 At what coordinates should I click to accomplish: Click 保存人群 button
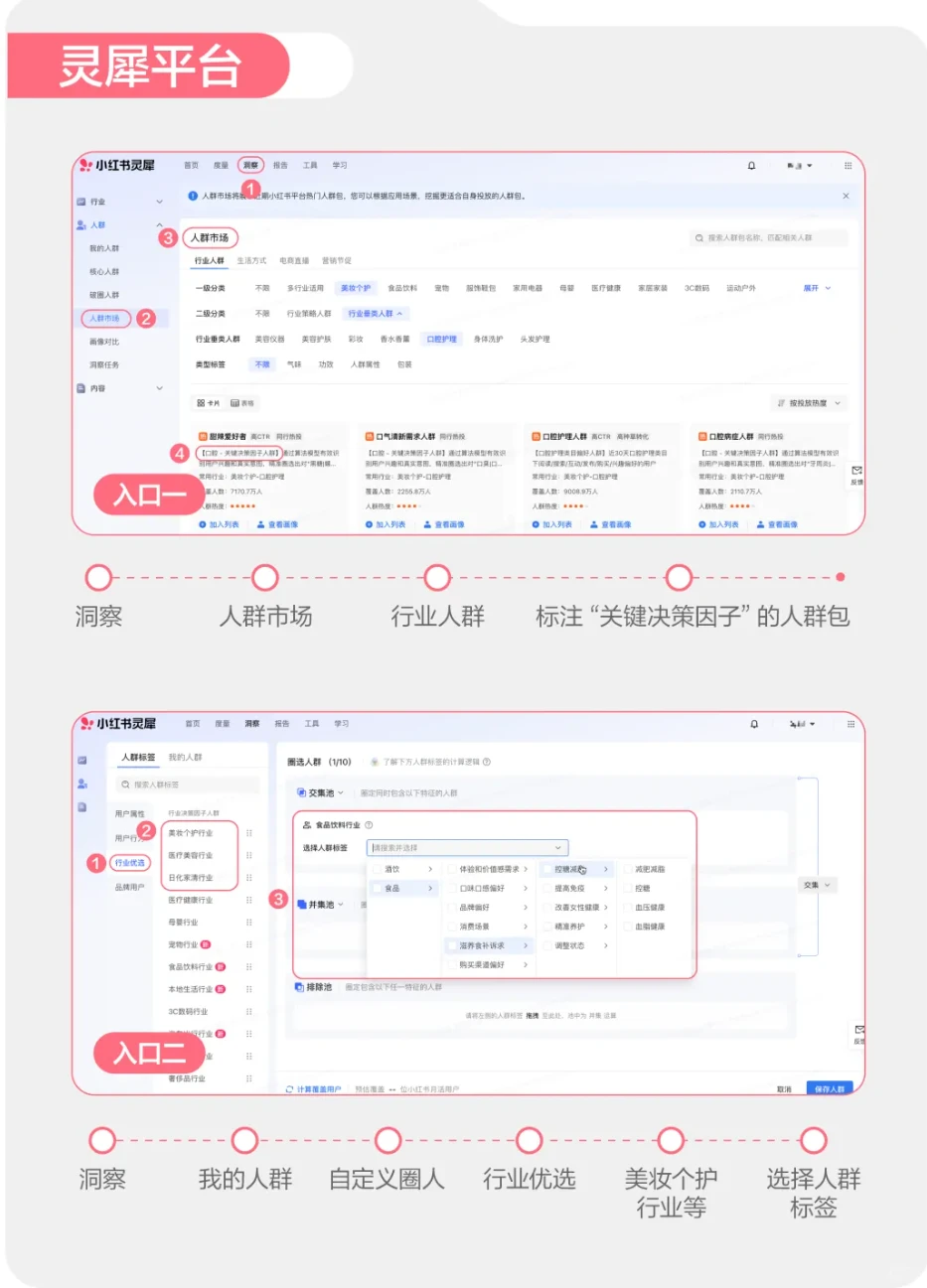point(830,1089)
